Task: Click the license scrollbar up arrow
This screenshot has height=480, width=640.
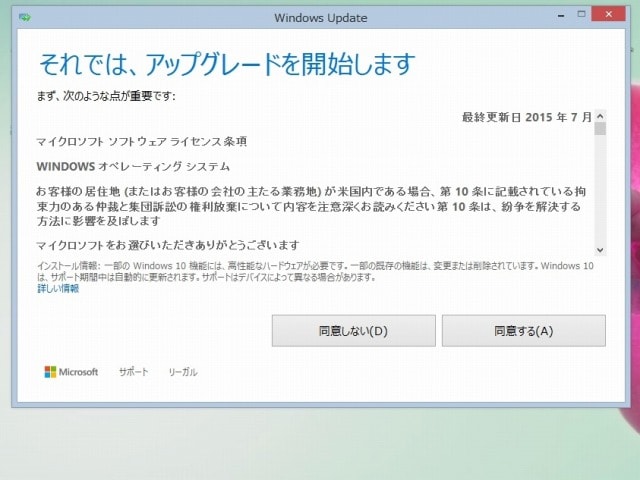Action: [600, 115]
